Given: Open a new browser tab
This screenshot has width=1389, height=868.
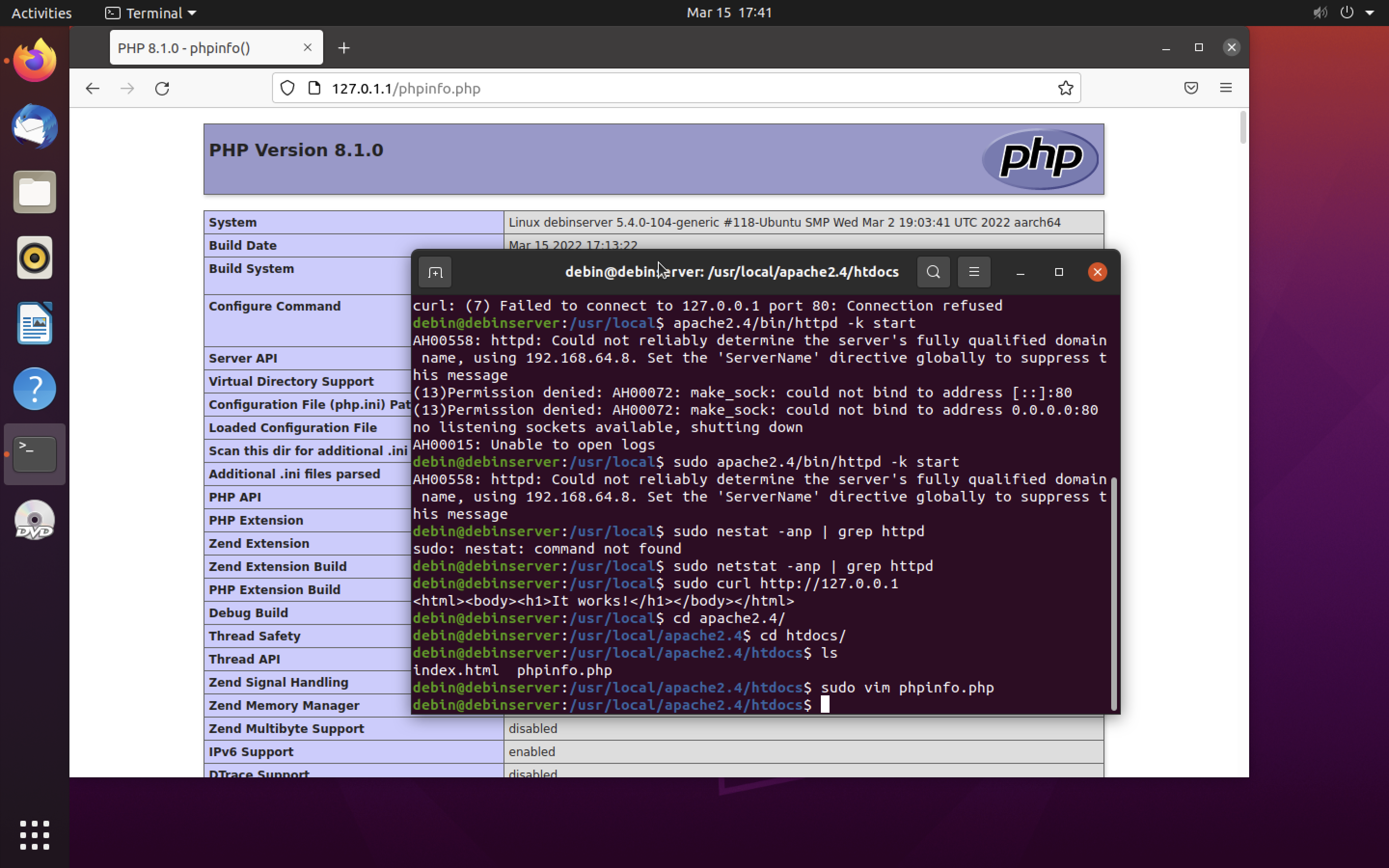Looking at the screenshot, I should (344, 48).
